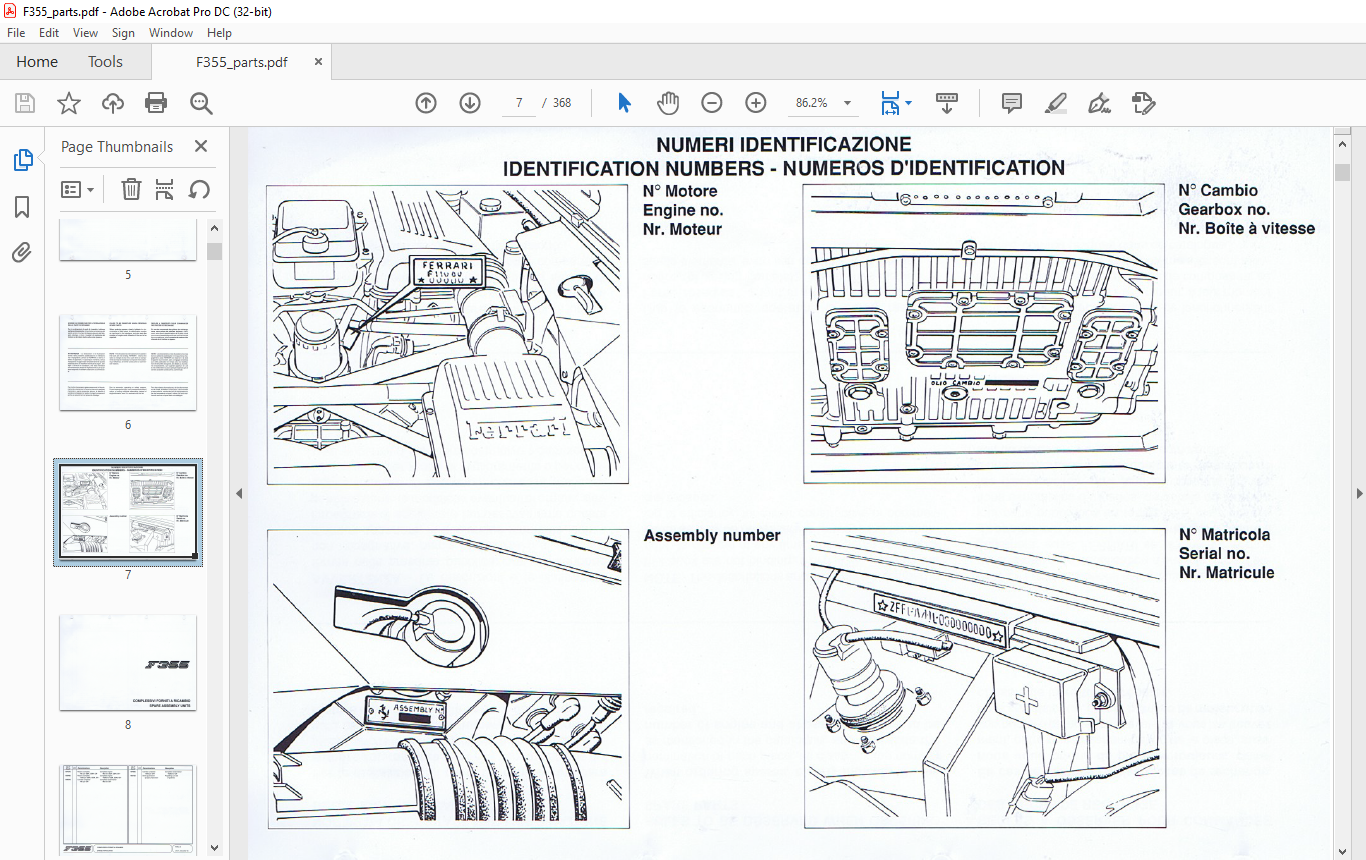Viewport: 1366px width, 860px height.
Task: Open the zoom percentage dropdown
Action: [x=848, y=103]
